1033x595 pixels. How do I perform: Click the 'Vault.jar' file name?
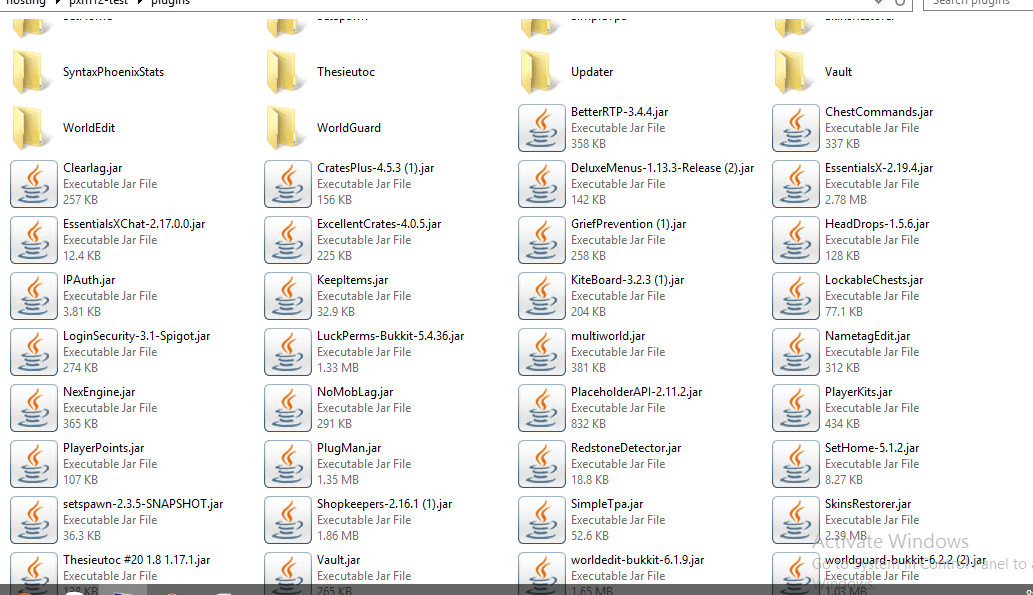tap(339, 560)
